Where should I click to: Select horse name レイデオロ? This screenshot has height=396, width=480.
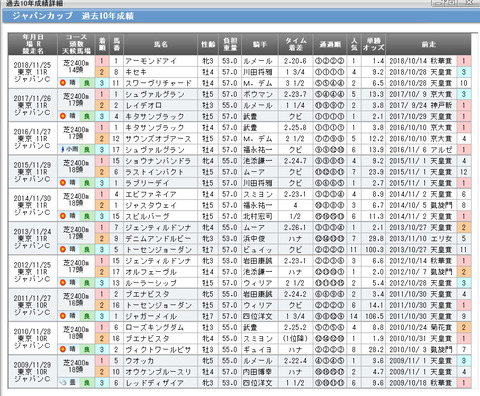point(143,105)
